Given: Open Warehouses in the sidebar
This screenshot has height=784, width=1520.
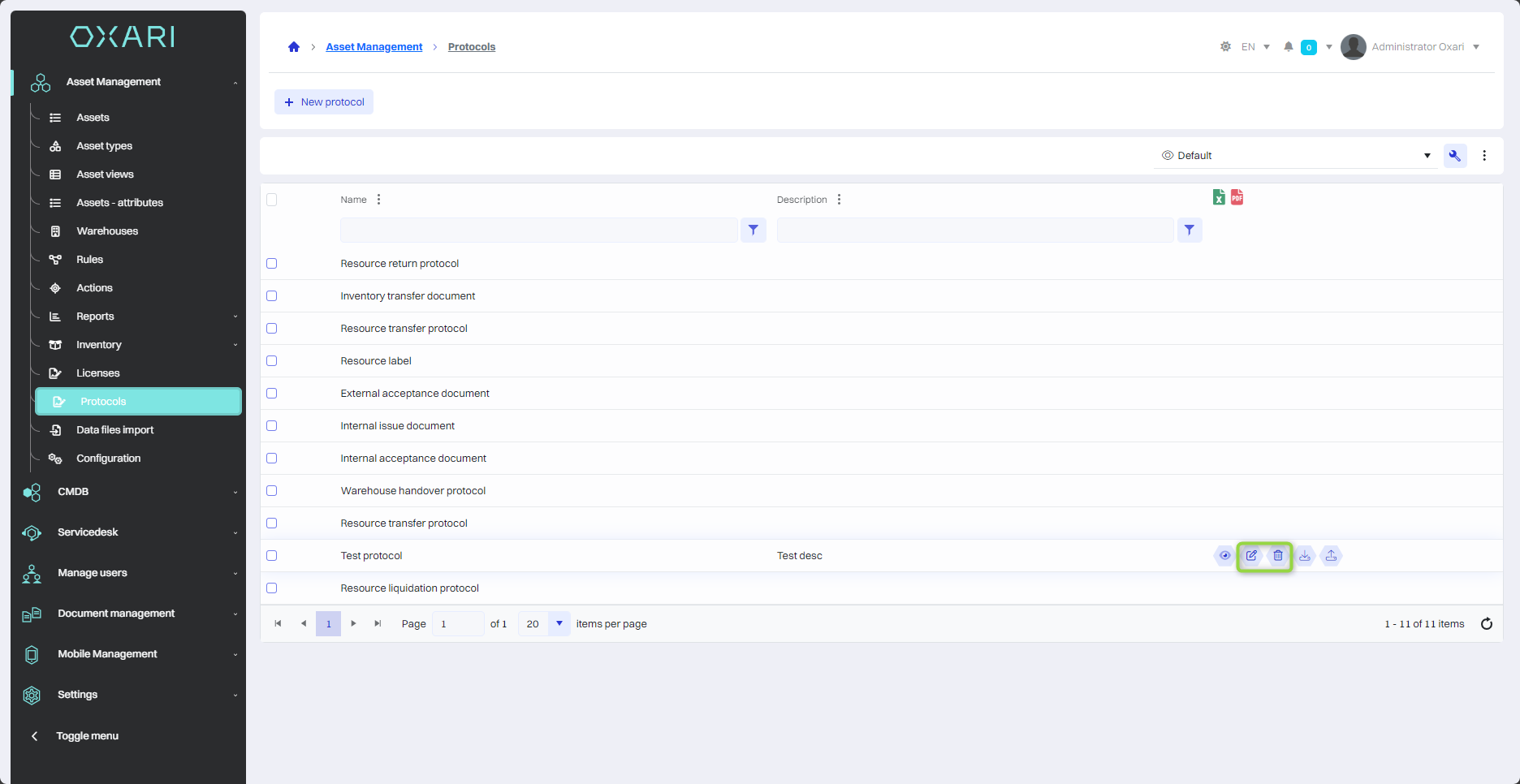Looking at the screenshot, I should [x=107, y=231].
